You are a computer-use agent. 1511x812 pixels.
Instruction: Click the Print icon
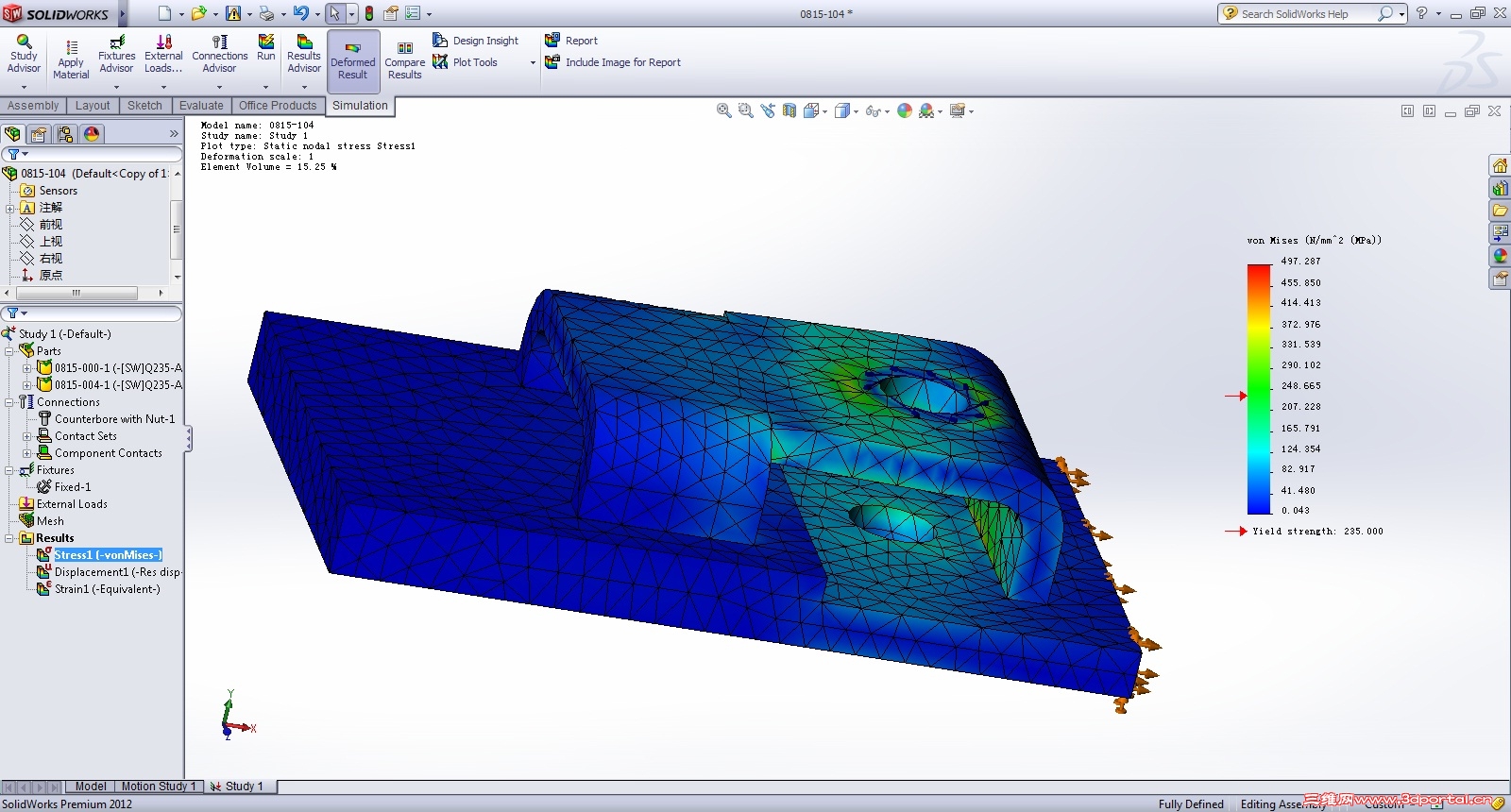pyautogui.click(x=266, y=13)
